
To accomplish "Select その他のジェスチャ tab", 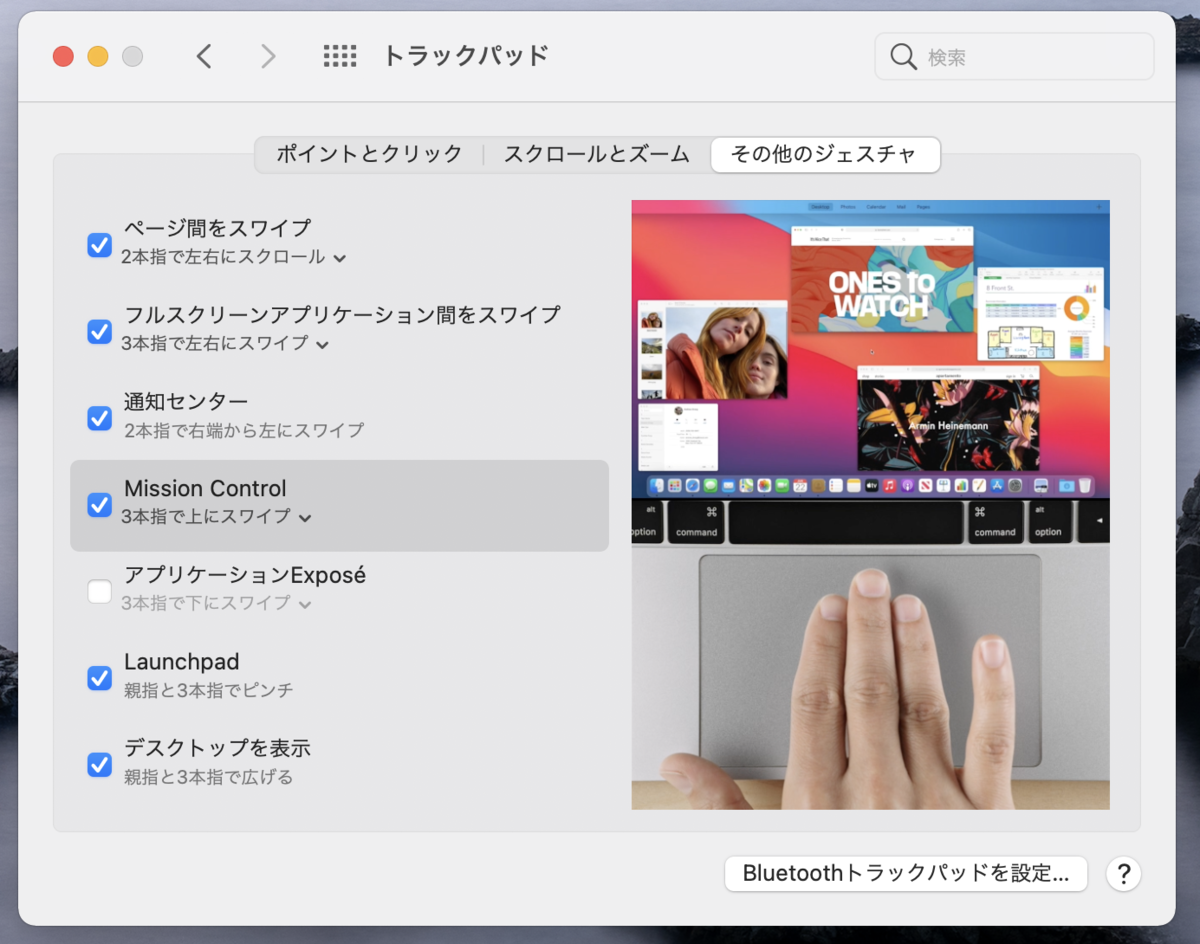I will pos(825,154).
